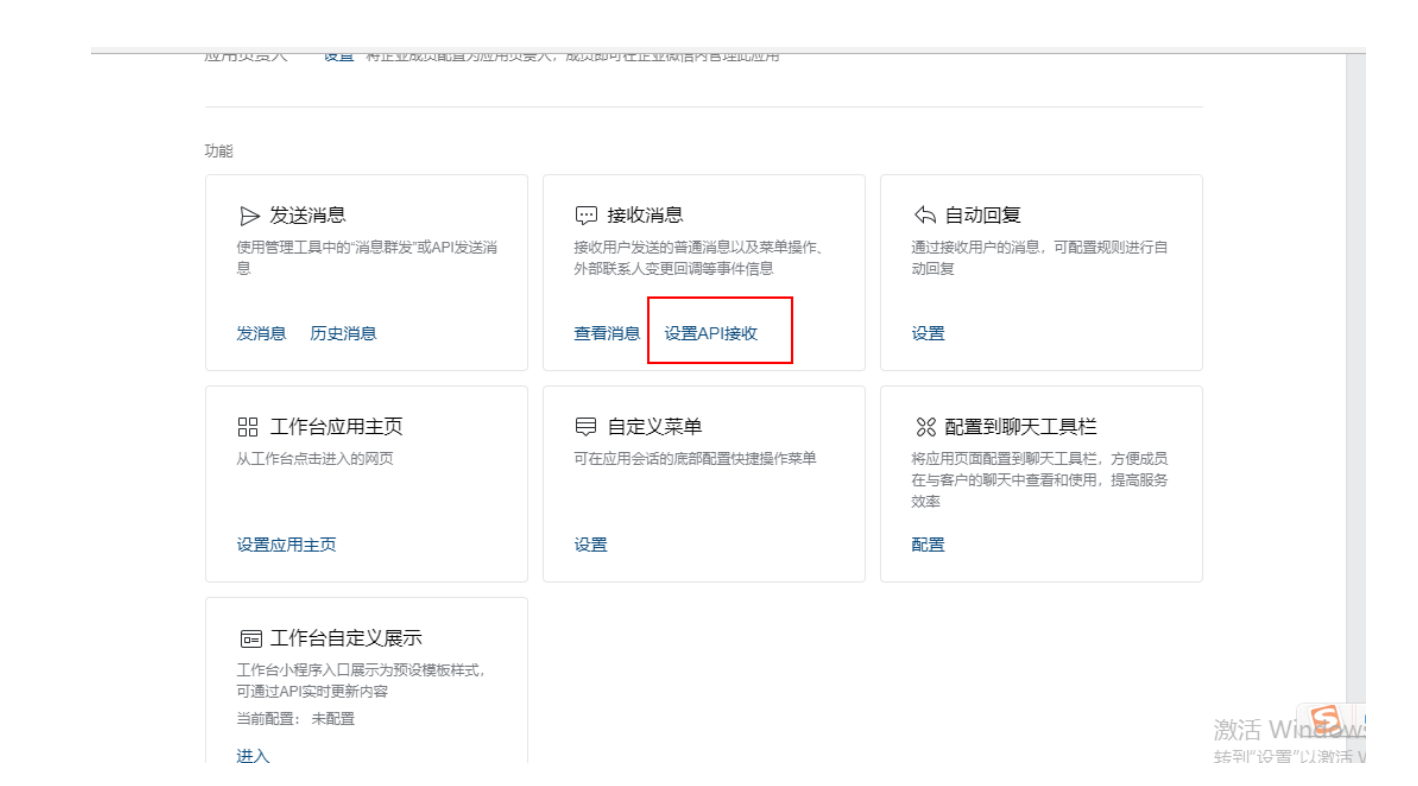Click the Sogou input method icon
1418x786 pixels.
point(1326,719)
